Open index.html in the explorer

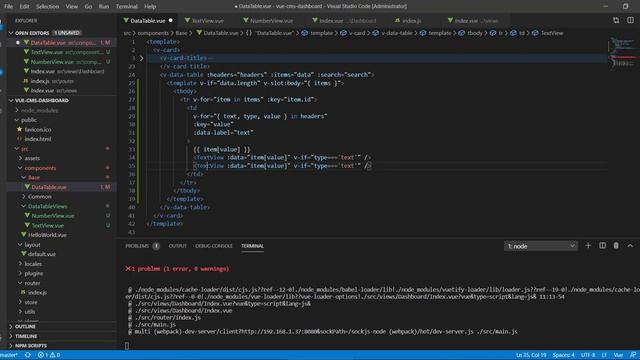[38, 139]
